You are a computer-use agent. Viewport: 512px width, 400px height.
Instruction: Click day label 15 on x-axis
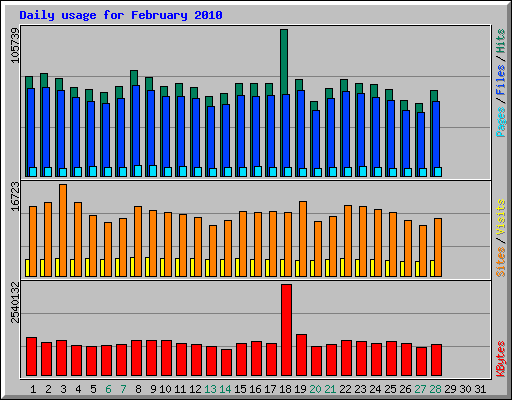coord(240,389)
